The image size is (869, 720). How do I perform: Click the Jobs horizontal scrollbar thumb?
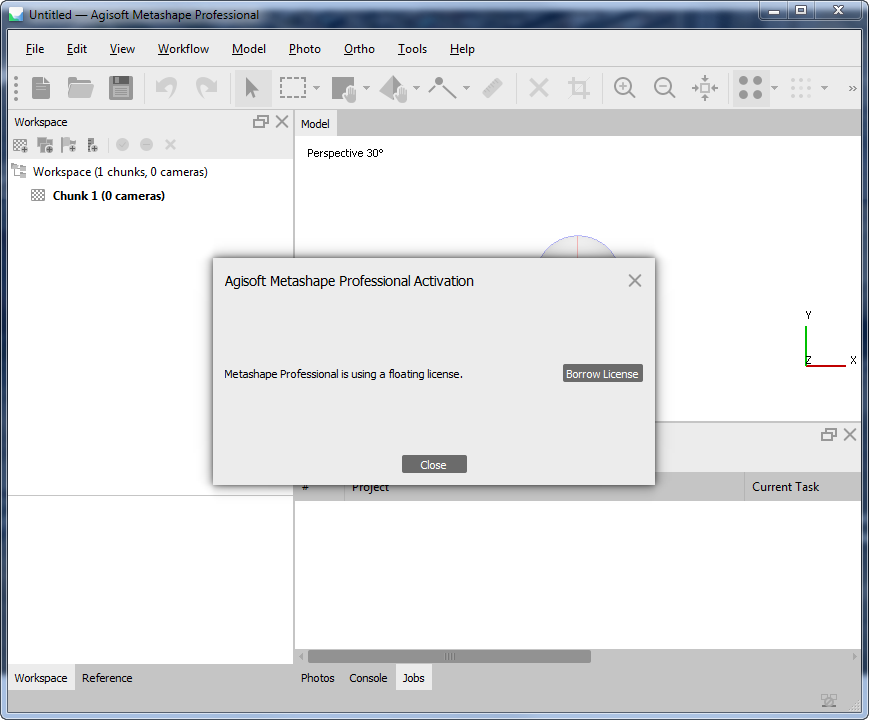(x=449, y=656)
